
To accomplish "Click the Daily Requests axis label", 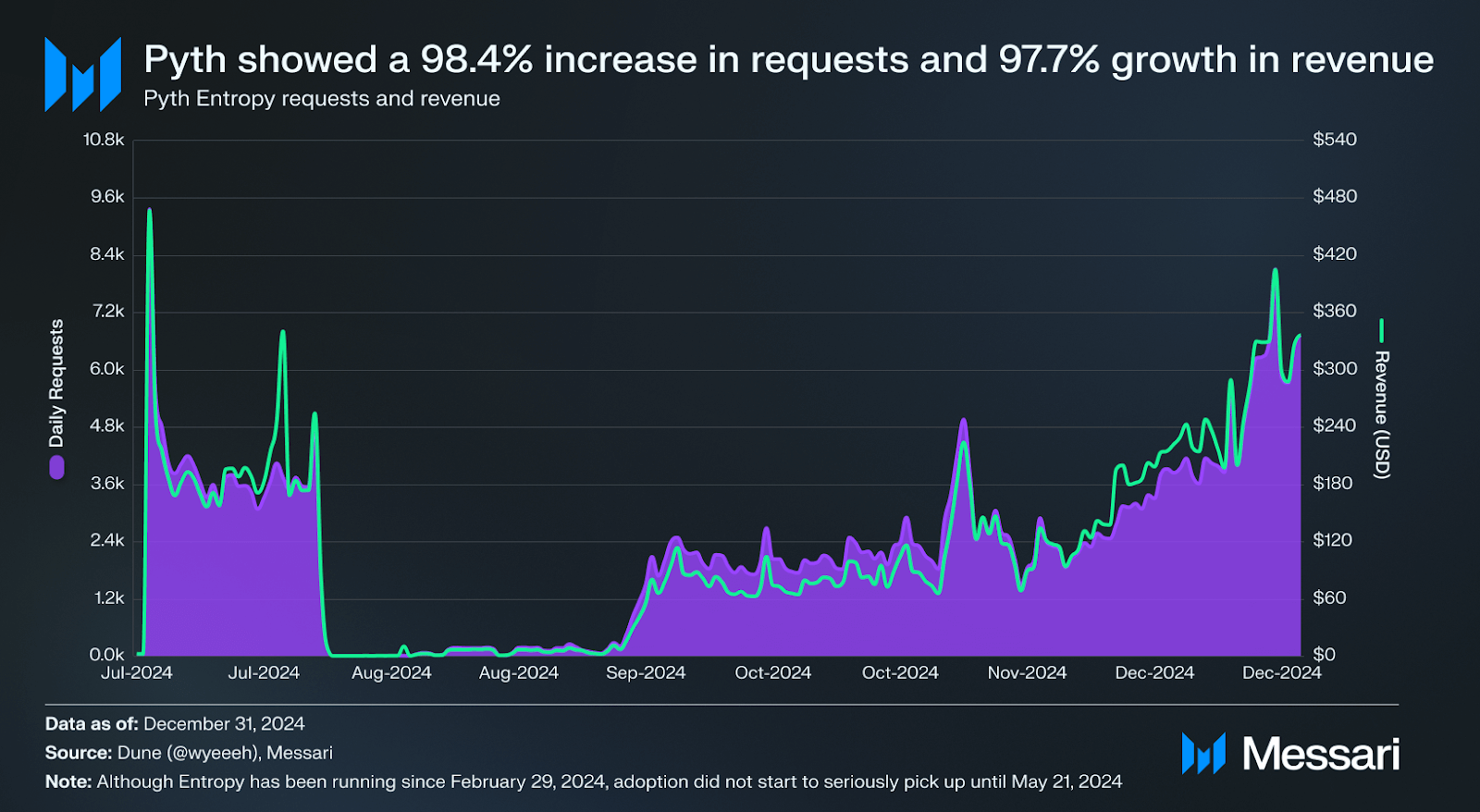I will click(57, 383).
